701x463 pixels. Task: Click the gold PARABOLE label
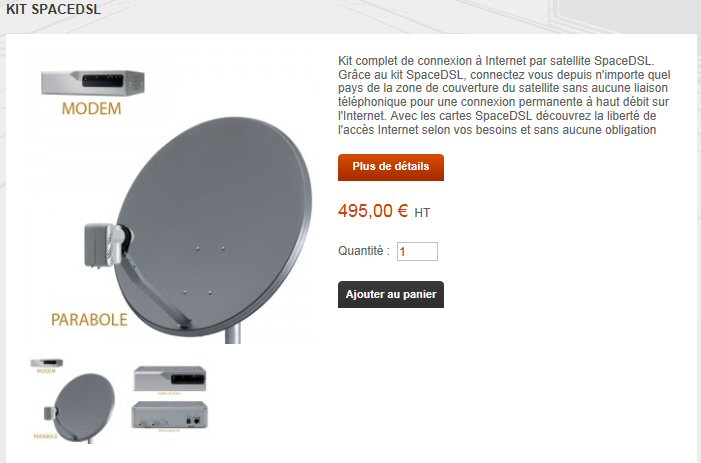[x=89, y=320]
